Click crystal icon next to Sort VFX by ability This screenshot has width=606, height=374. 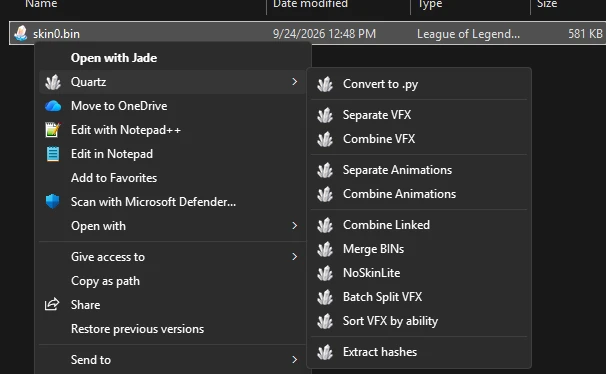coord(325,321)
